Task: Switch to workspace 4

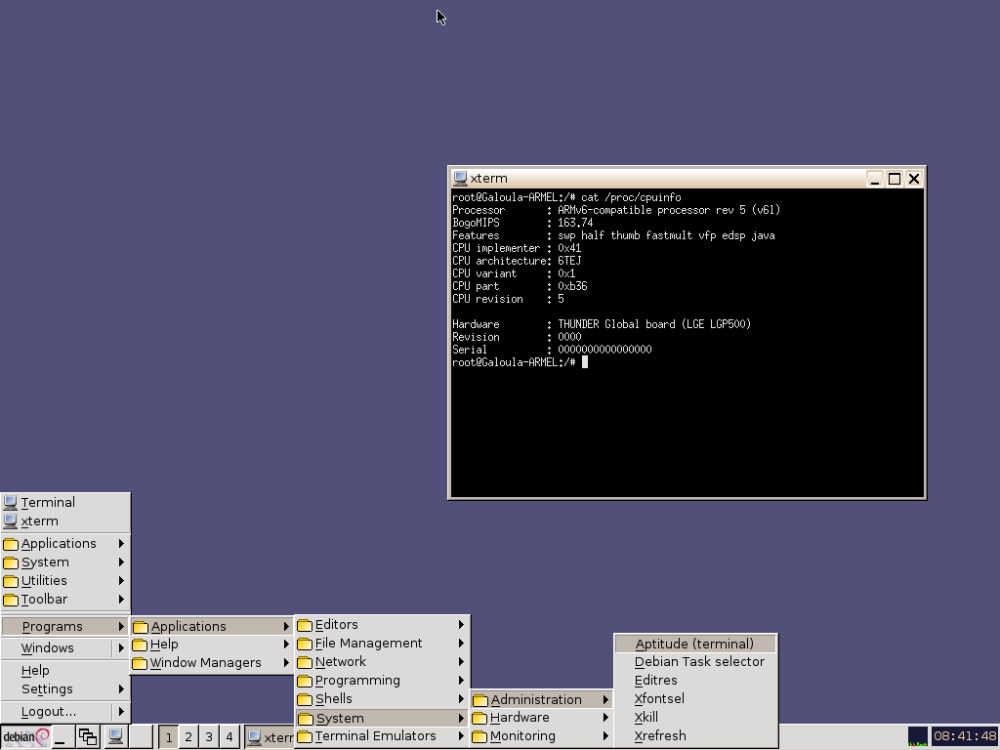Action: (229, 737)
